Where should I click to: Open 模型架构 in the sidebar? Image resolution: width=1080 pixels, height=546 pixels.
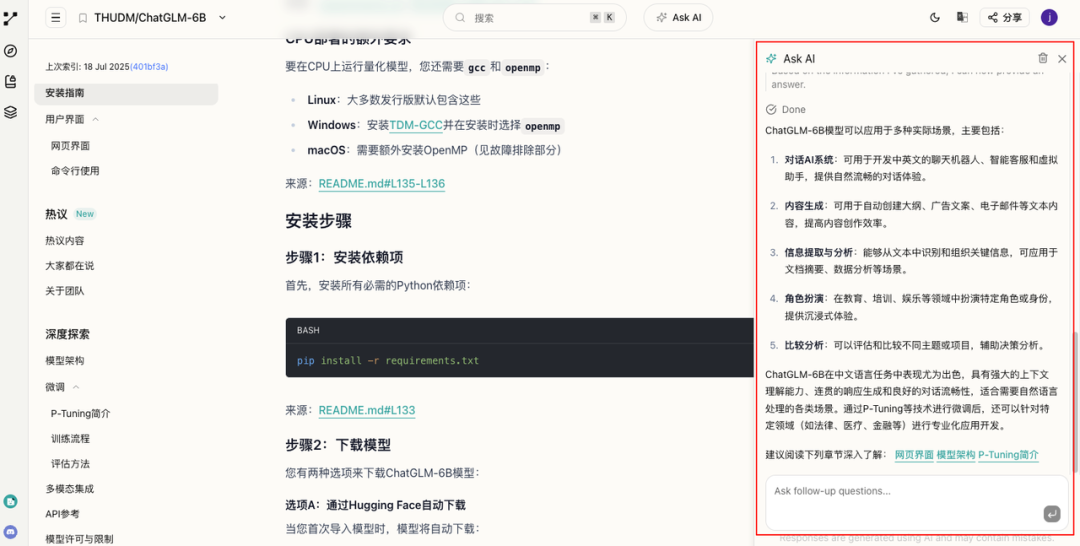pos(65,361)
